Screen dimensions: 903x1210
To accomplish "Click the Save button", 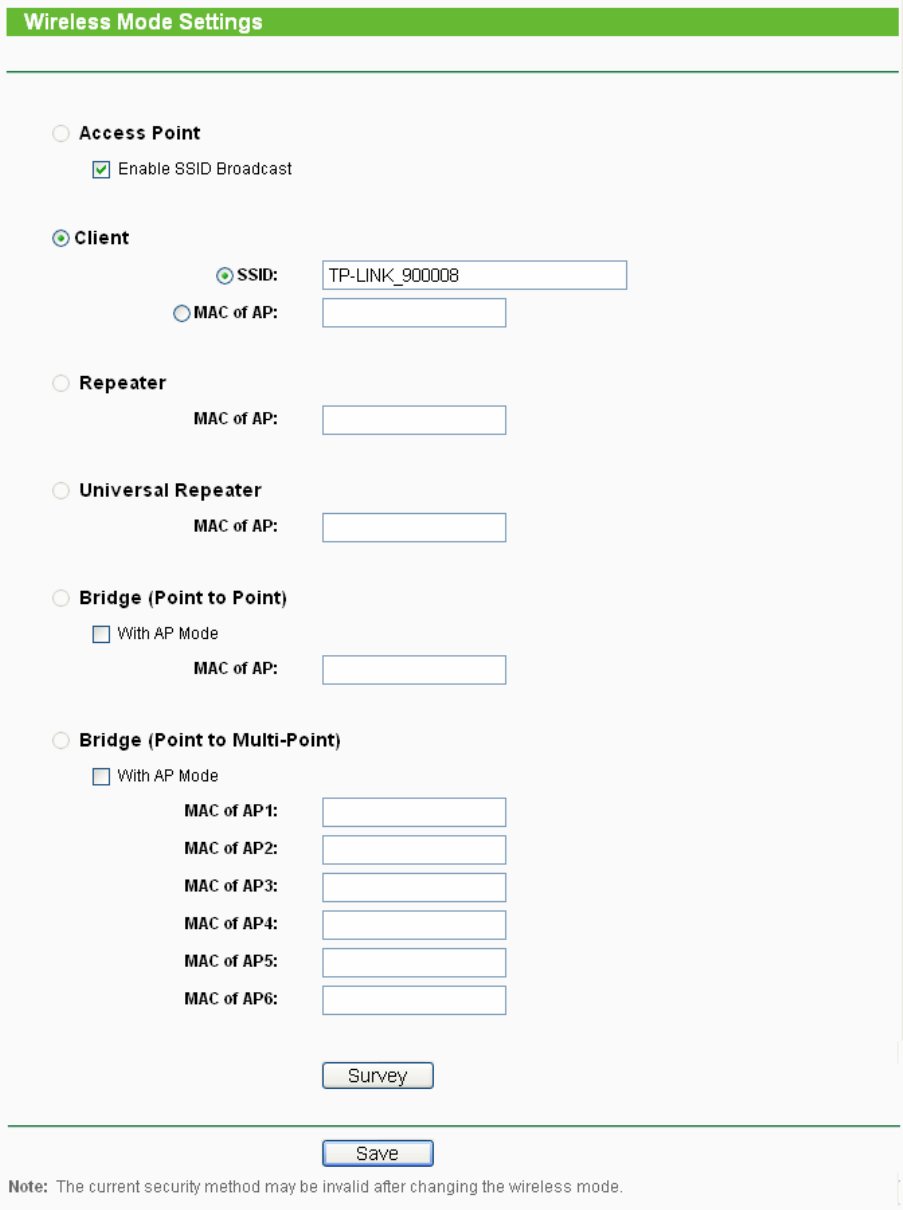I will pos(377,1154).
